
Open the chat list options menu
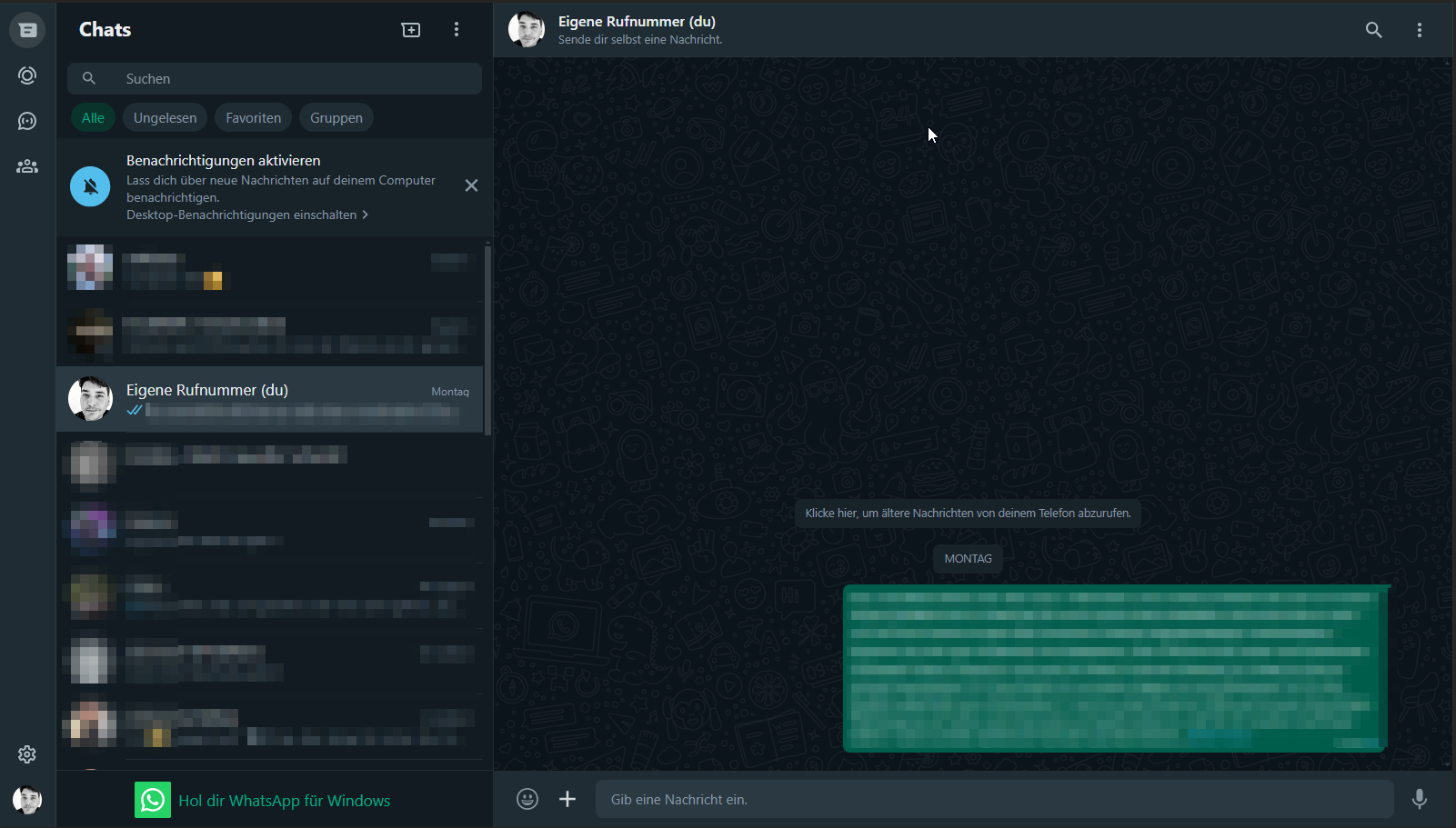(x=457, y=30)
